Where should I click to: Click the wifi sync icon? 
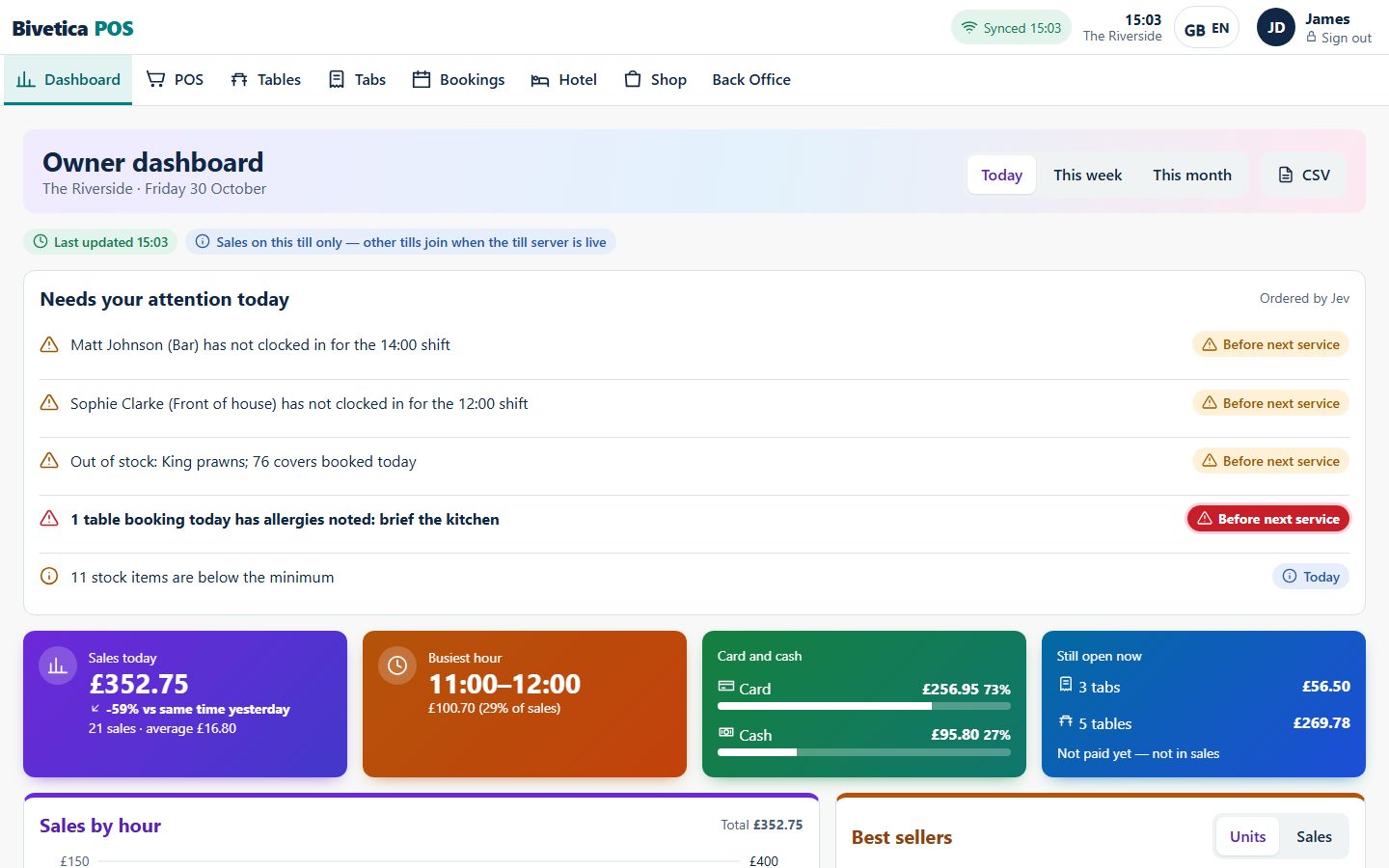pos(969,28)
